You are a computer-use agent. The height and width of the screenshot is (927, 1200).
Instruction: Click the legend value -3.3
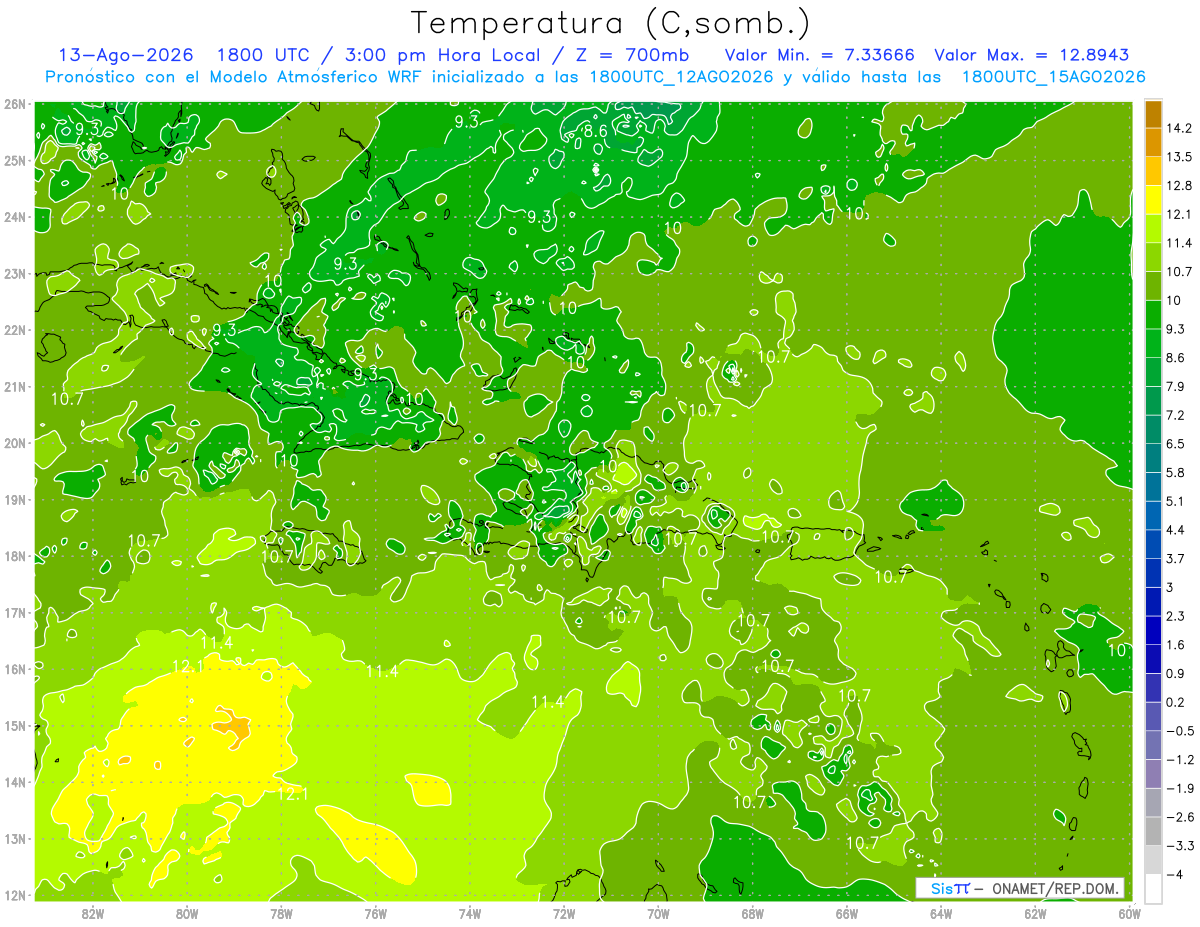point(1180,846)
